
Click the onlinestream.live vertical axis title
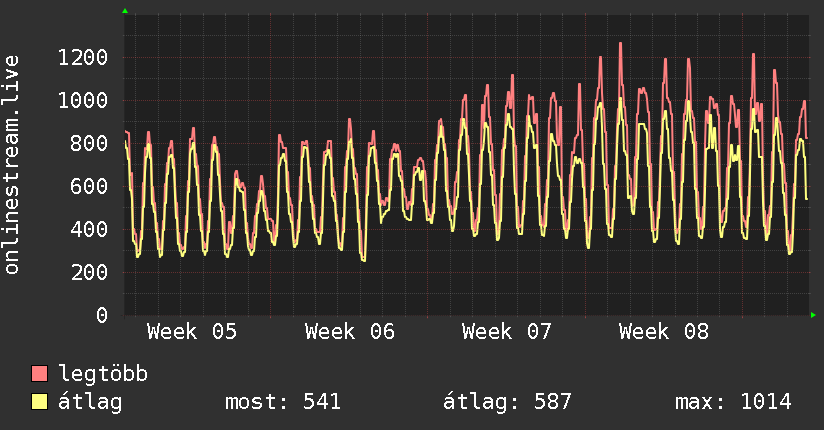[12, 165]
